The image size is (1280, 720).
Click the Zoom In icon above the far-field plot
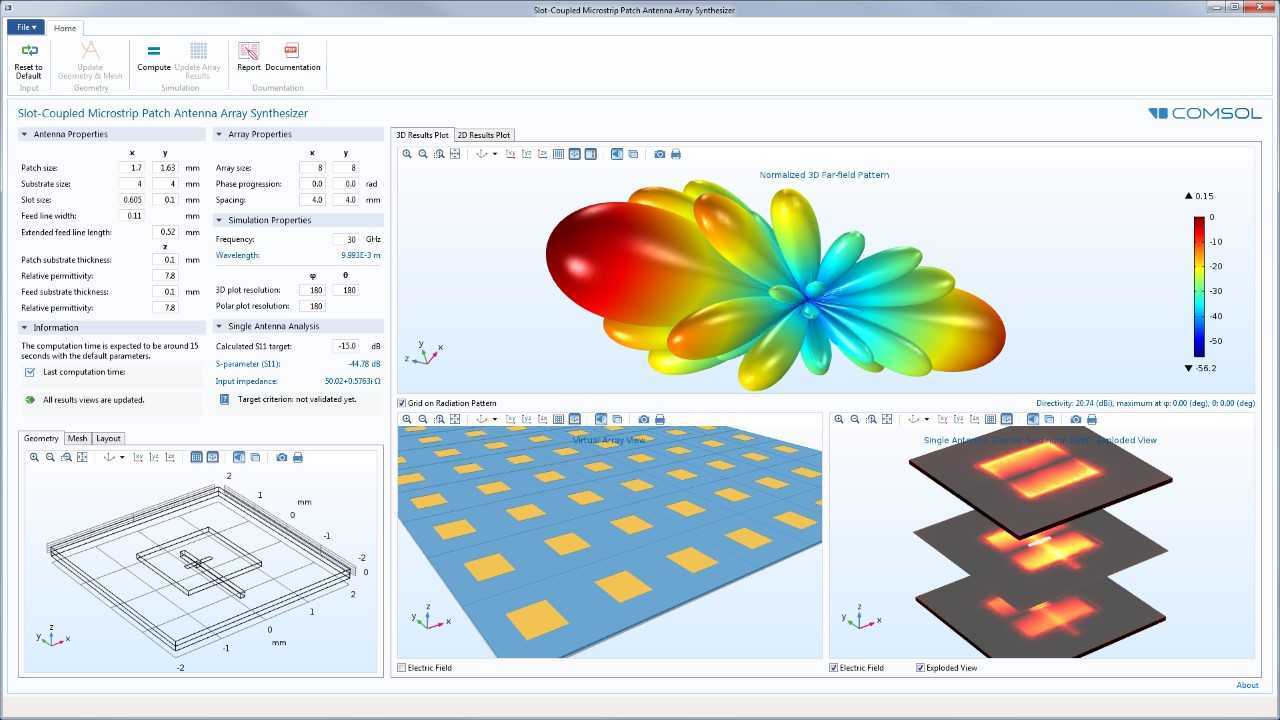coord(408,153)
